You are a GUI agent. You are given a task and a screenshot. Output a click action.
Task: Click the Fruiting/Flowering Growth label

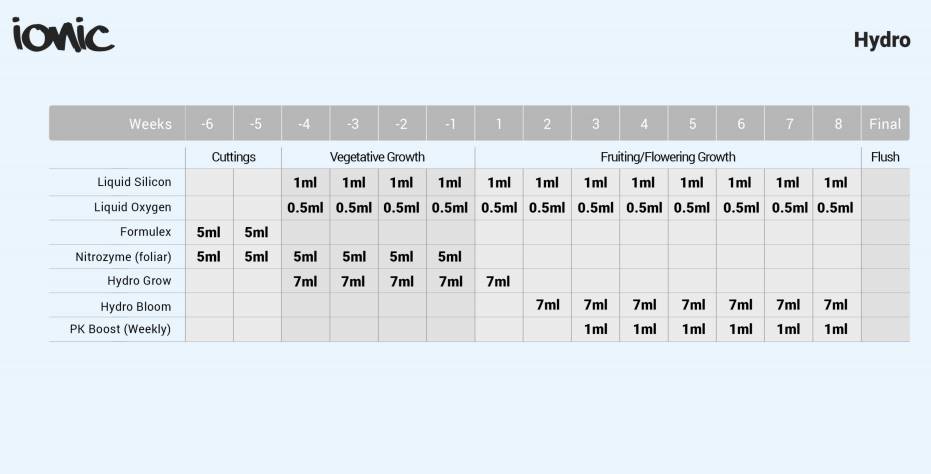point(668,157)
